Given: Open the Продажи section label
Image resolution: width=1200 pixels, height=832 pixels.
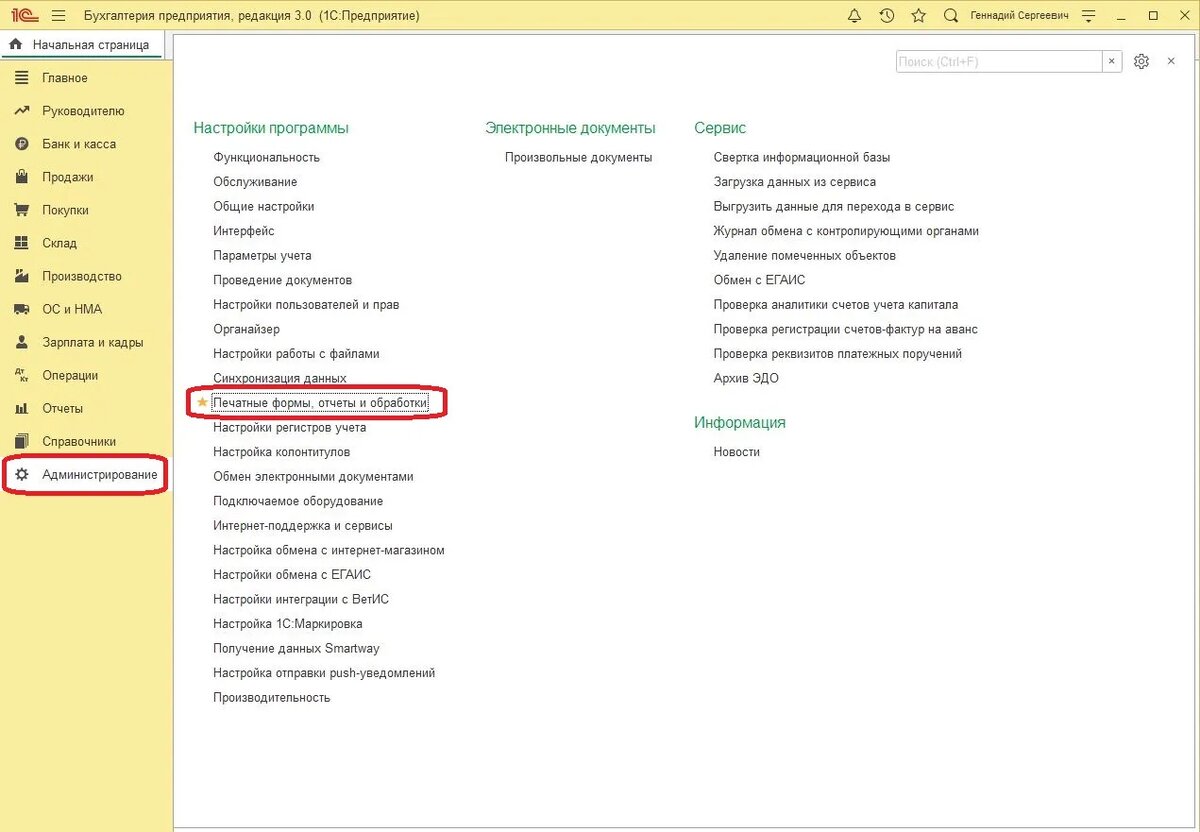Looking at the screenshot, I should click(x=68, y=177).
